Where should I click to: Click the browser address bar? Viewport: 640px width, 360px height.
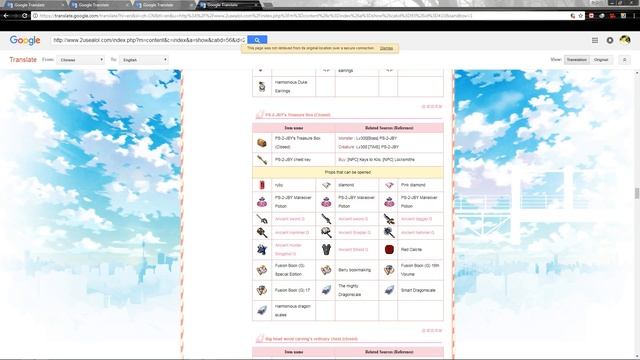pos(302,16)
